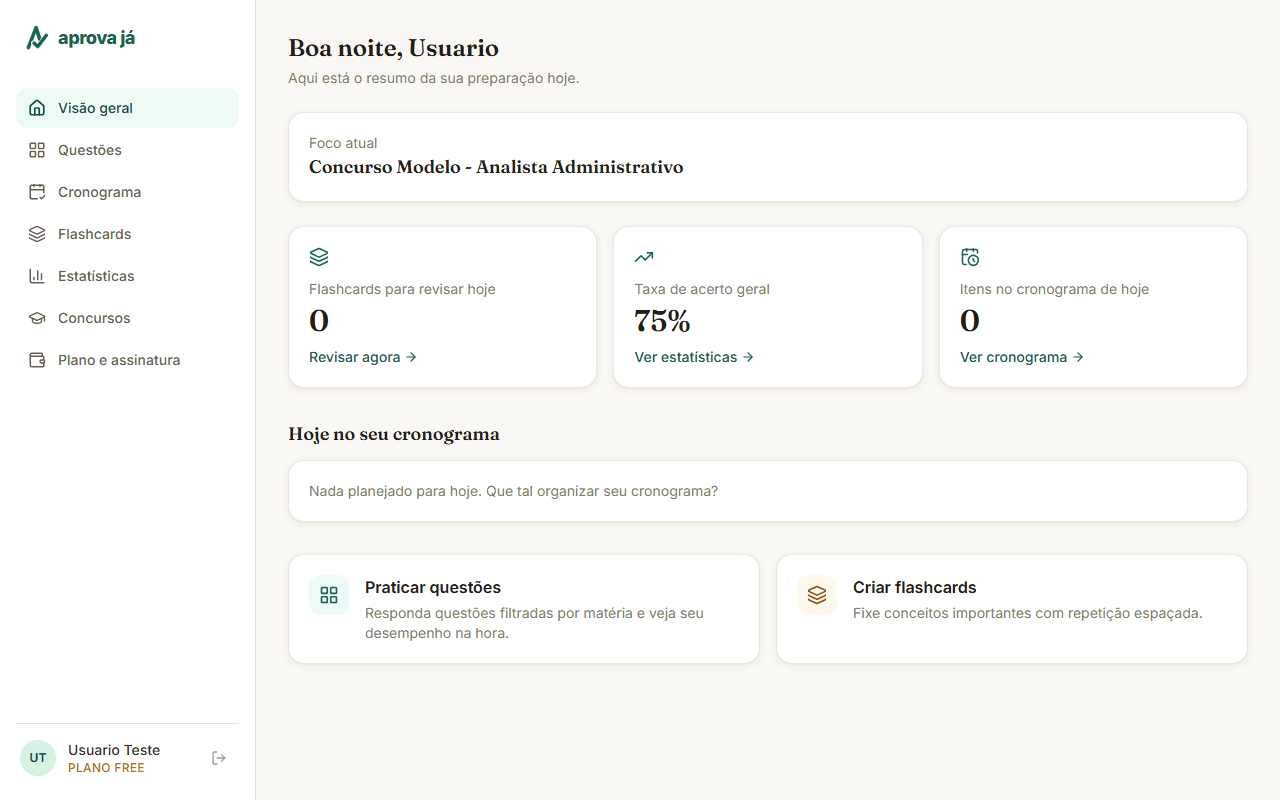Image resolution: width=1280 pixels, height=800 pixels.
Task: Click the calendar icon beside Cronograma
Action: [x=37, y=192]
